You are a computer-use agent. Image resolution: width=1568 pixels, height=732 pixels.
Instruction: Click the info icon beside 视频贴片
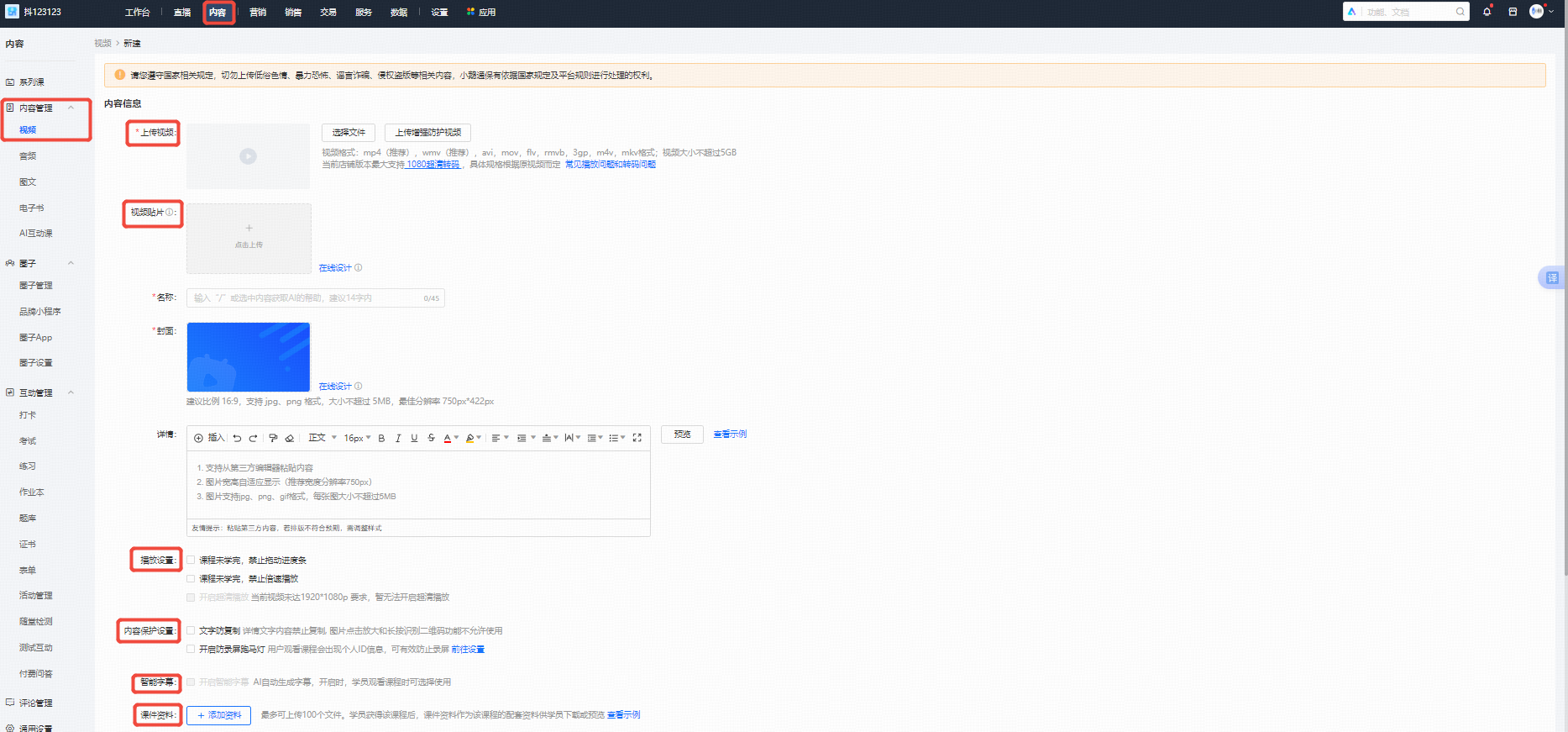click(x=170, y=213)
